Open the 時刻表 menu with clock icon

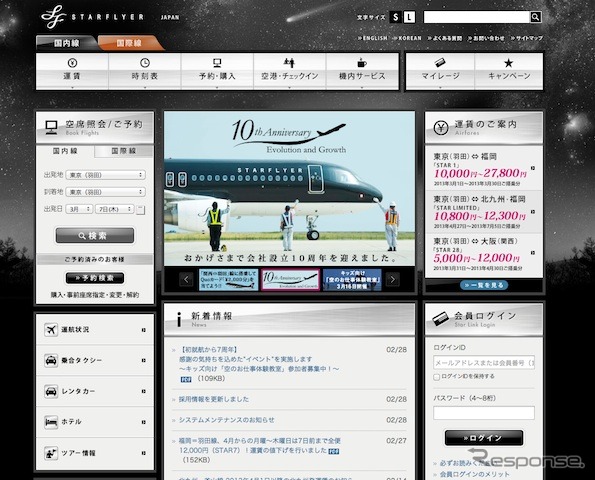145,71
